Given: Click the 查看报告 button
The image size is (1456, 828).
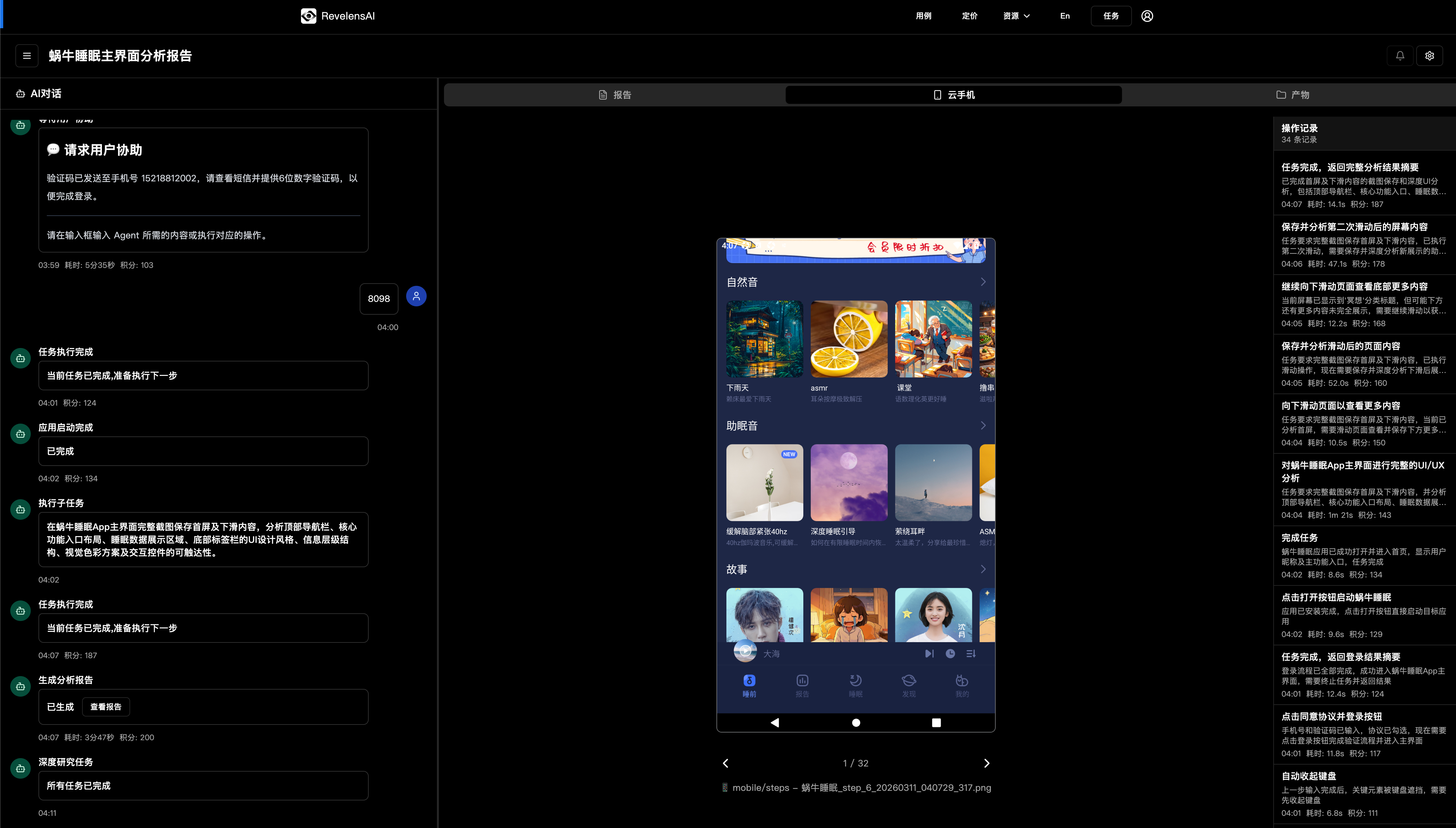Looking at the screenshot, I should coord(106,707).
